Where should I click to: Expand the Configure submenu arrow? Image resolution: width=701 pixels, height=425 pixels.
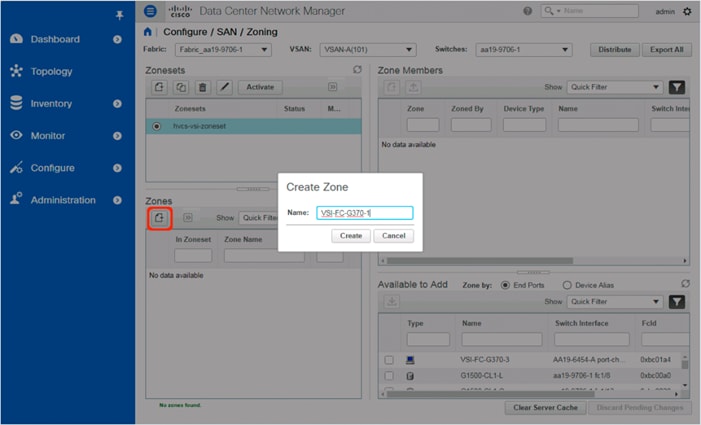(x=117, y=168)
